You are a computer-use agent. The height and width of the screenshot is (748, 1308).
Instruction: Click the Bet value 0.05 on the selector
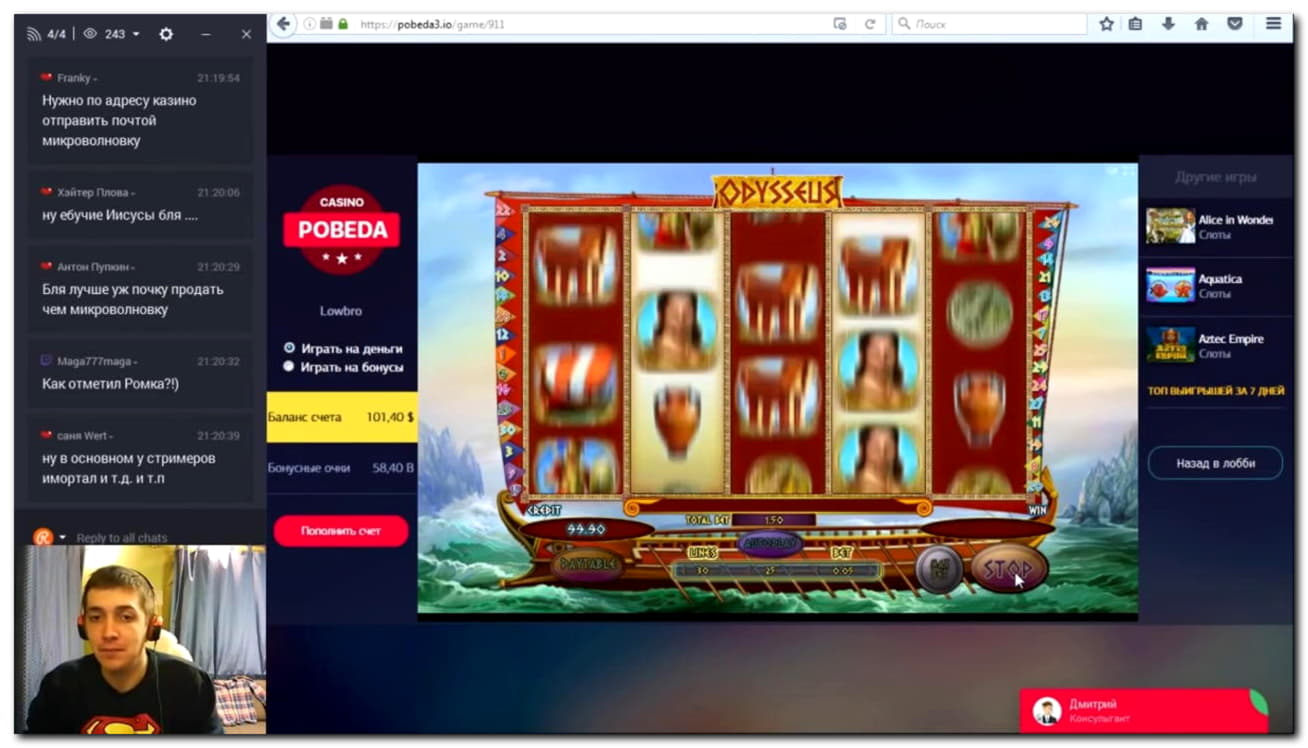click(841, 571)
